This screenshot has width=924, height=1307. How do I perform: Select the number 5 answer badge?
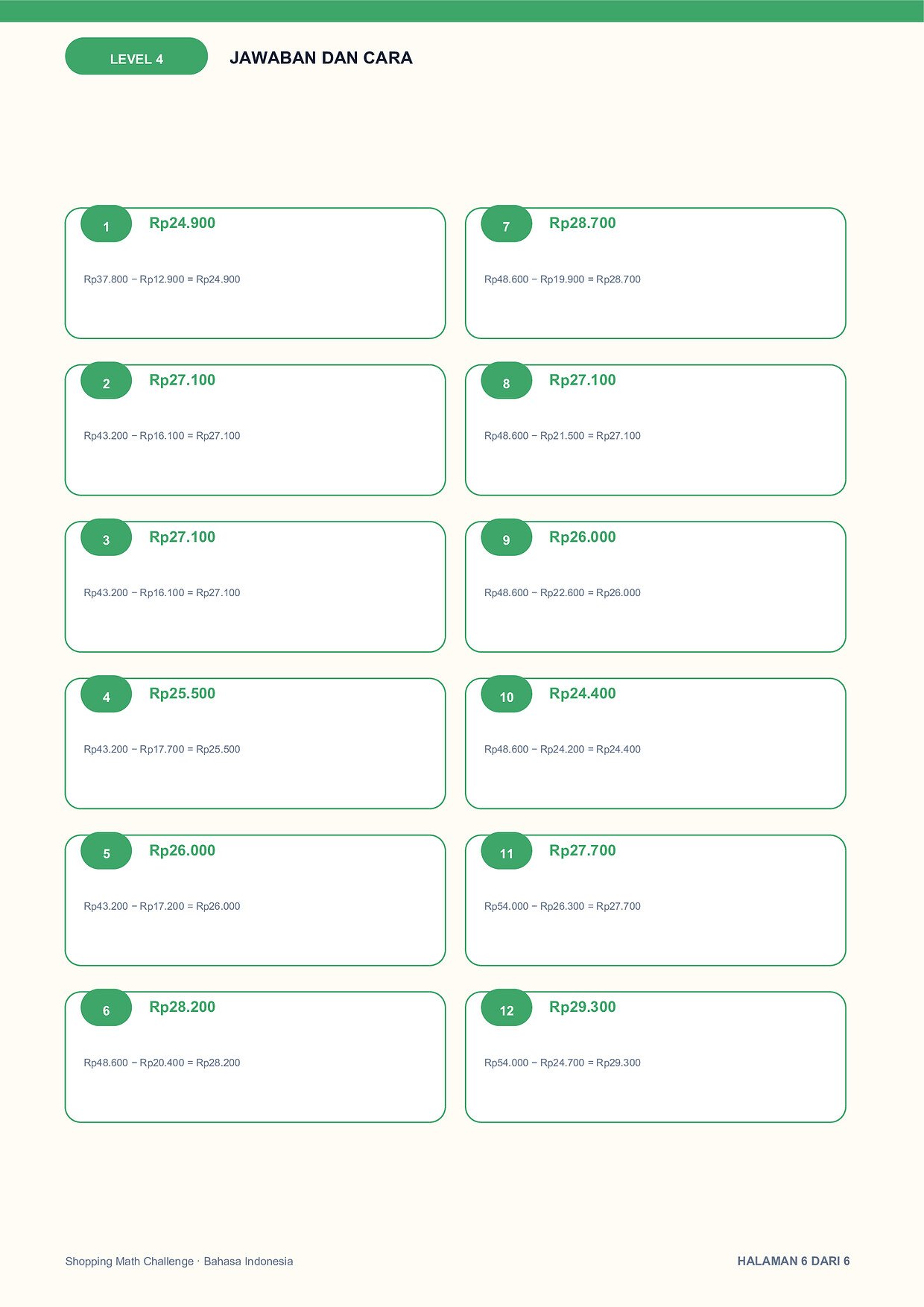pos(107,851)
